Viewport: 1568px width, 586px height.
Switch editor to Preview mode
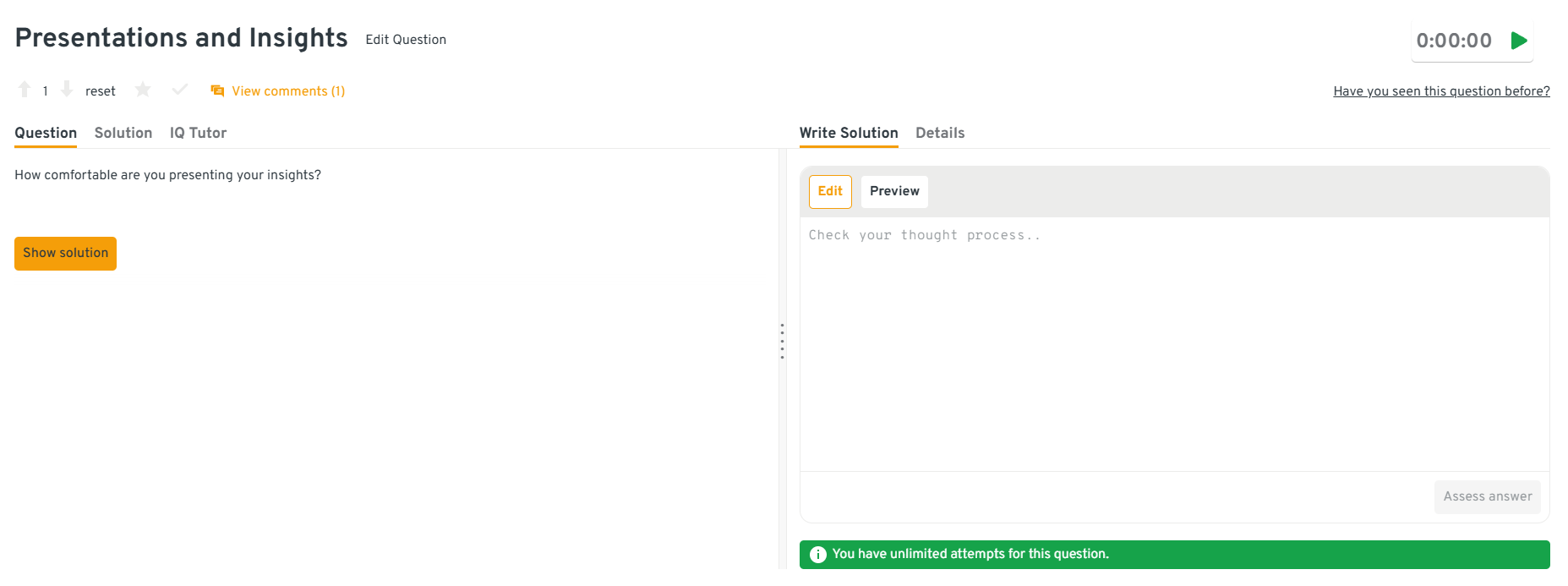click(x=894, y=191)
